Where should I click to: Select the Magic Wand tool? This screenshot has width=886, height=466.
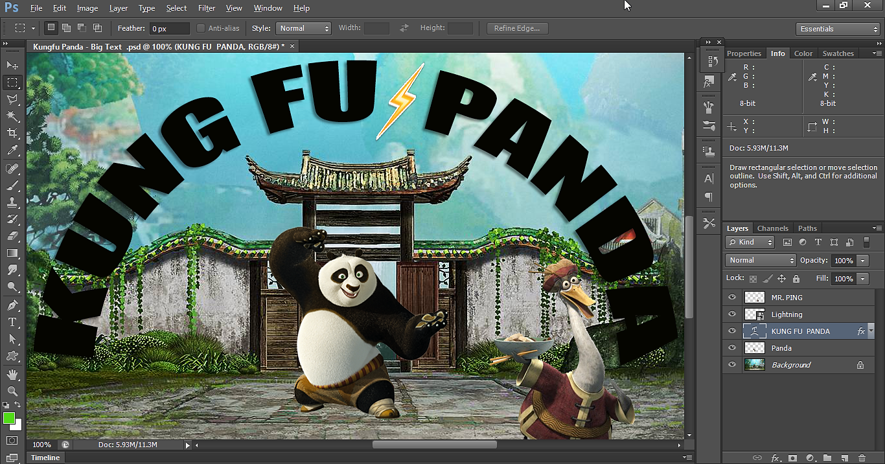click(12, 116)
